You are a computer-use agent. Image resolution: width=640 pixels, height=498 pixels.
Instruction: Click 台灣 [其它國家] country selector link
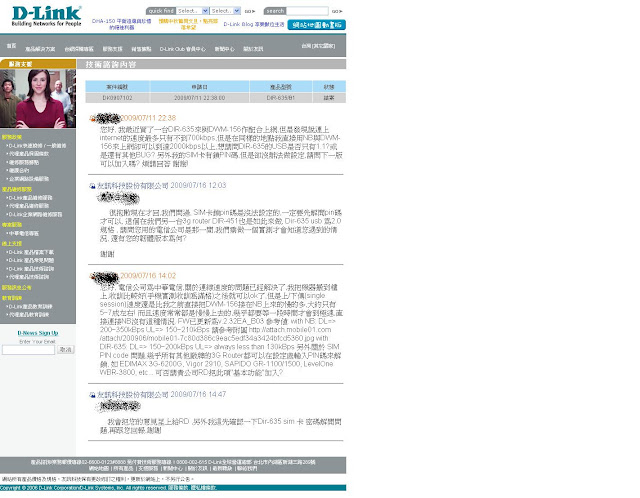coord(318,46)
